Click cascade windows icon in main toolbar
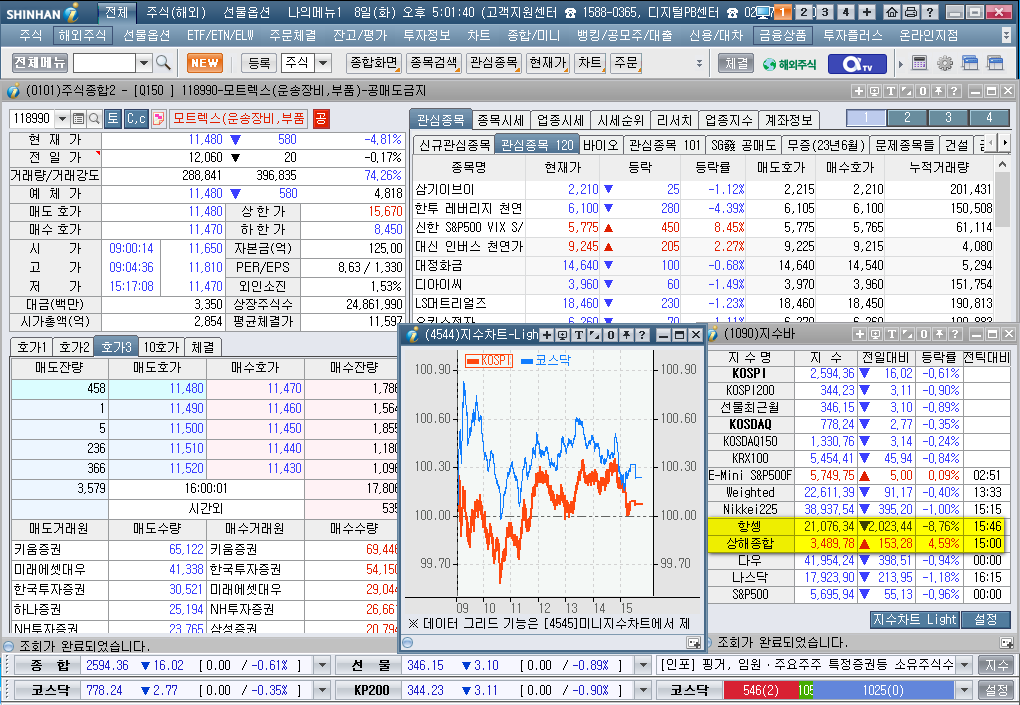The width and height of the screenshot is (1020, 705). tap(970, 63)
